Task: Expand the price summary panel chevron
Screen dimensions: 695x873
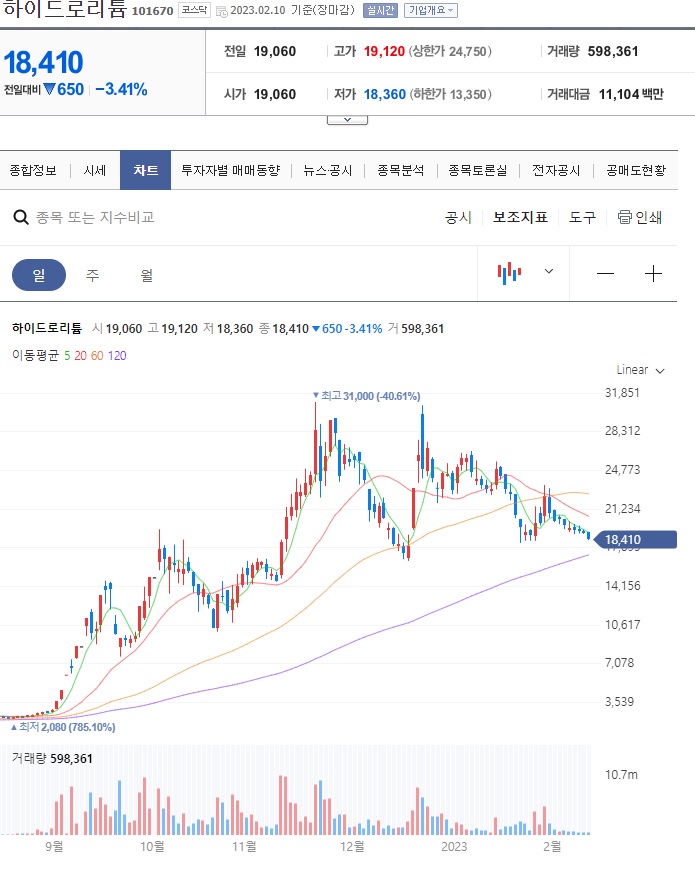Action: [x=347, y=120]
